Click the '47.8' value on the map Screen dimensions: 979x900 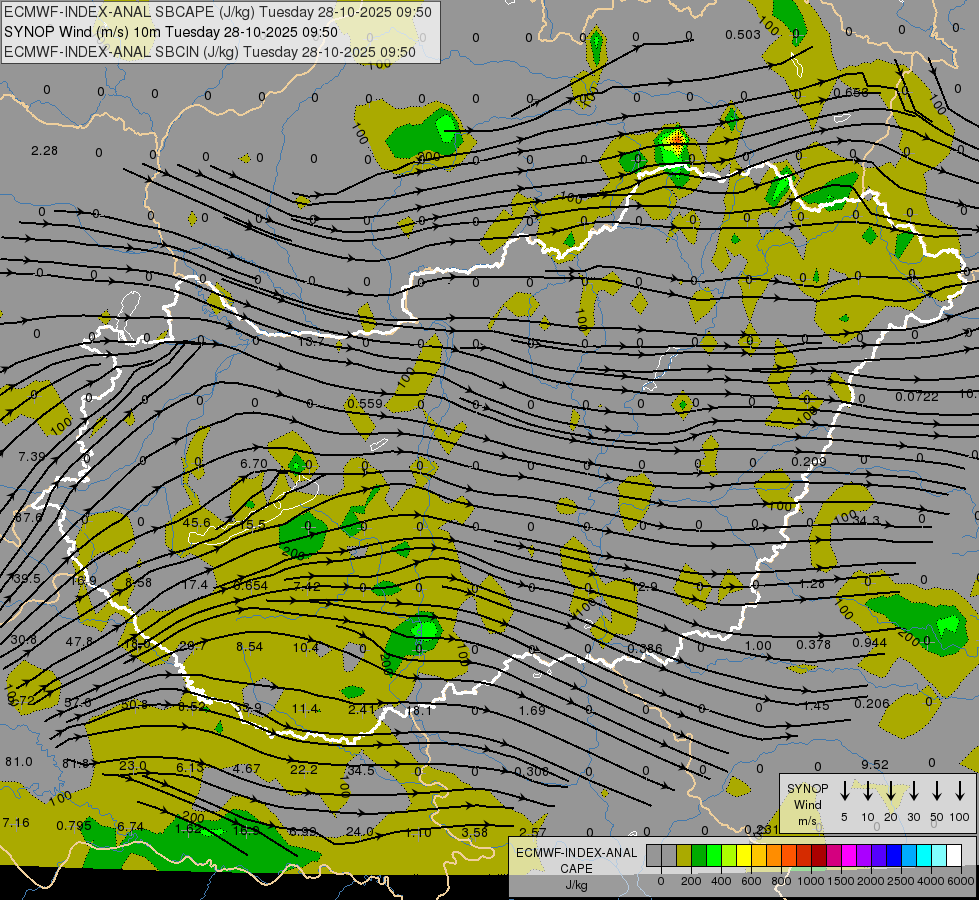[79, 641]
